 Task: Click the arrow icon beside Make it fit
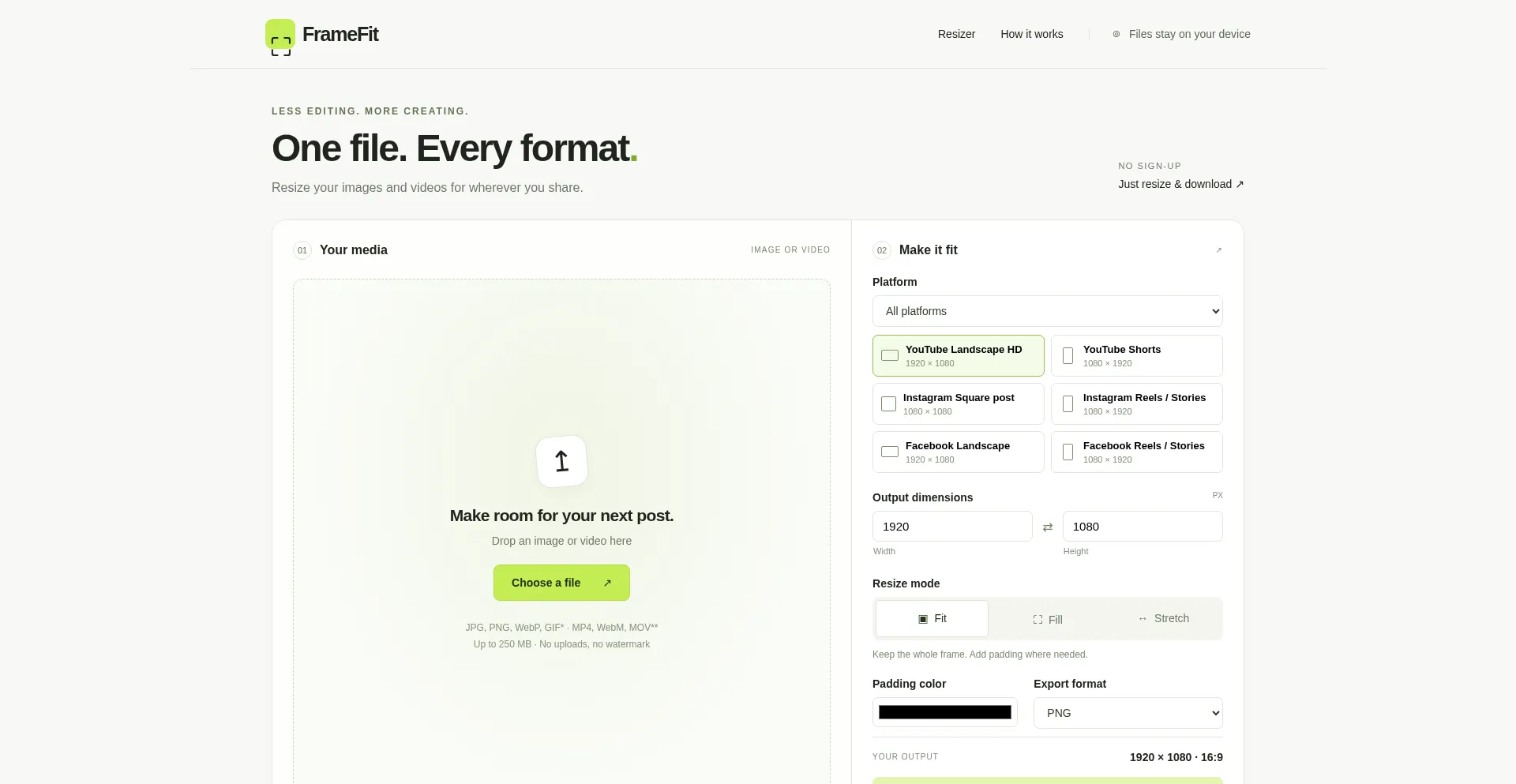1218,250
